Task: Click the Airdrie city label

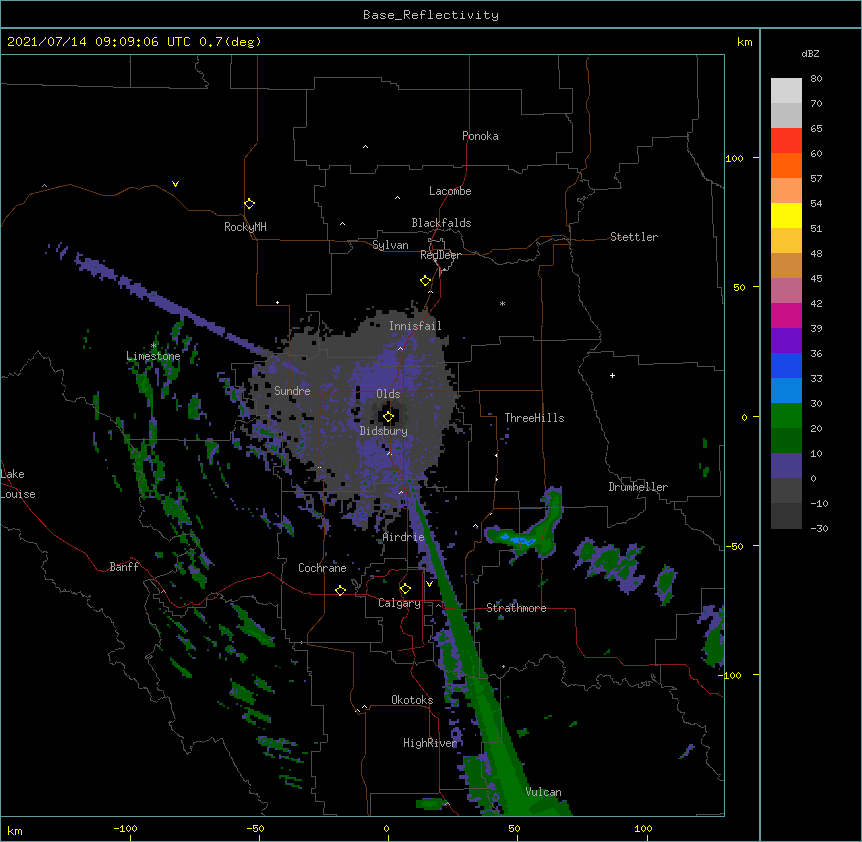Action: pyautogui.click(x=404, y=537)
